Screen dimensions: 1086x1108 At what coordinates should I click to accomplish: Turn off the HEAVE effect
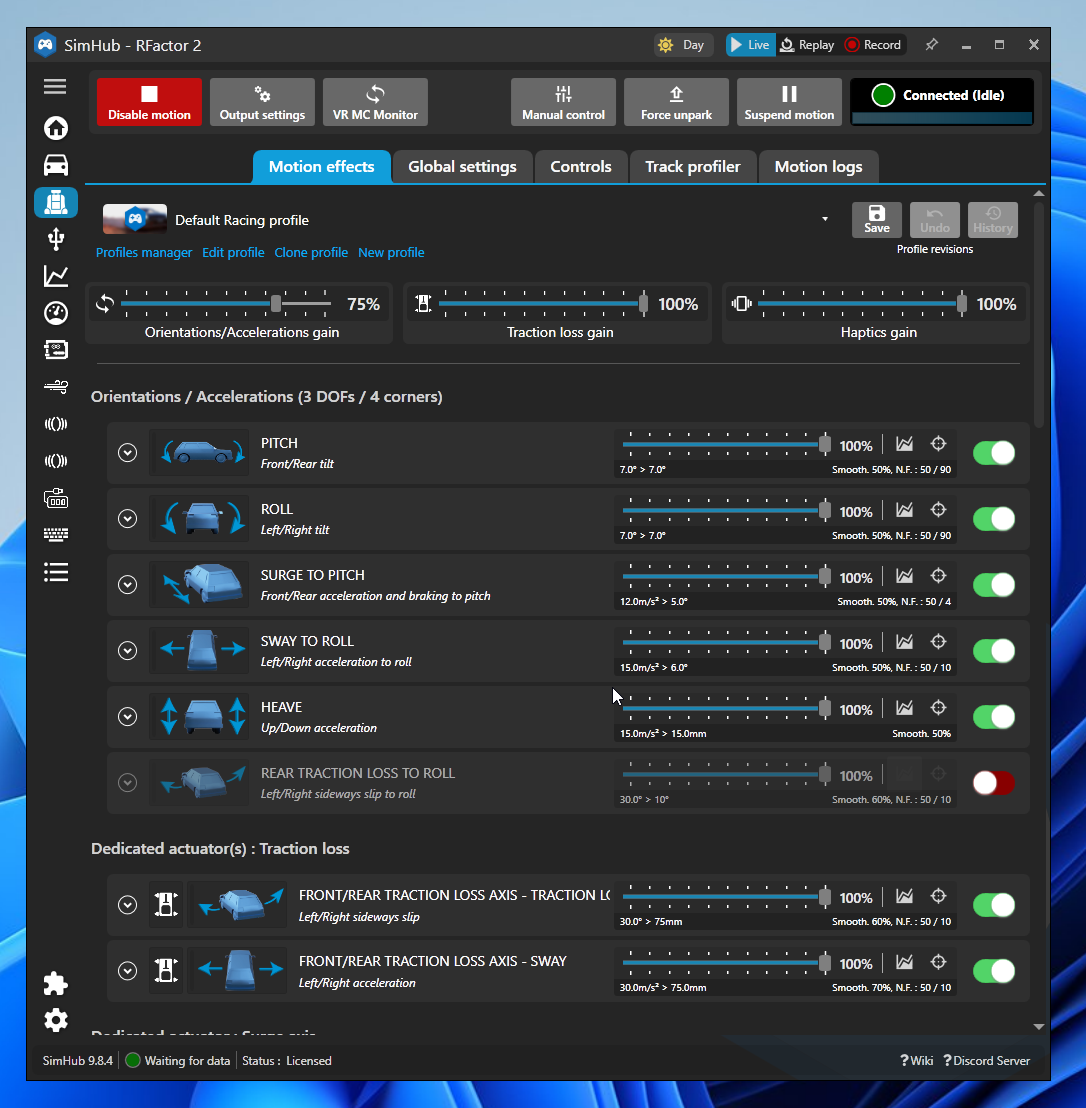tap(993, 717)
